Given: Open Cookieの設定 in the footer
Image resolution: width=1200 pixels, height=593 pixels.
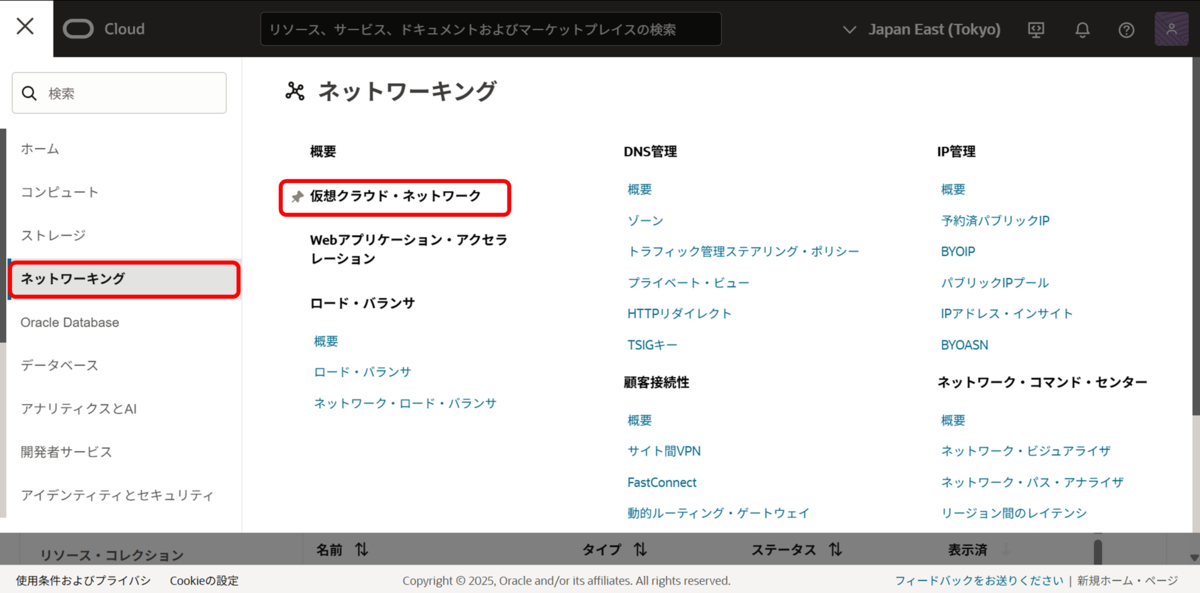Looking at the screenshot, I should [x=204, y=581].
